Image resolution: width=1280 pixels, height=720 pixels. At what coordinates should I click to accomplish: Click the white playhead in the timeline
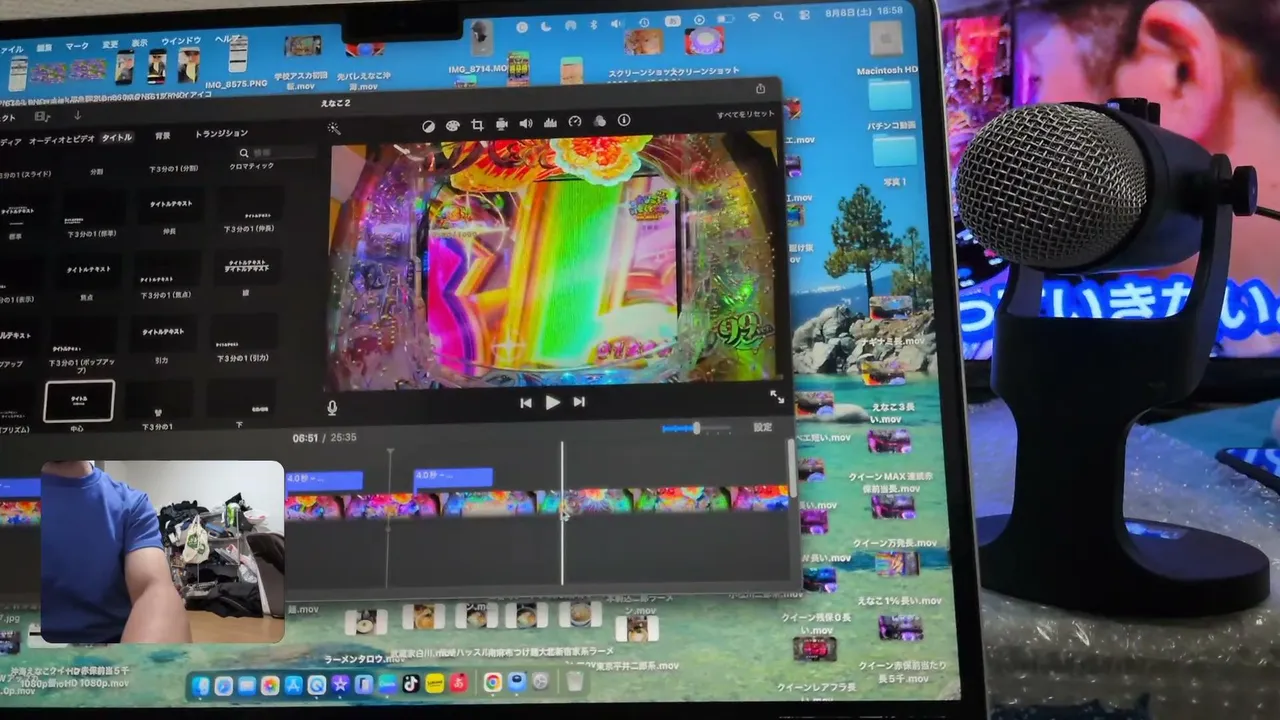562,512
